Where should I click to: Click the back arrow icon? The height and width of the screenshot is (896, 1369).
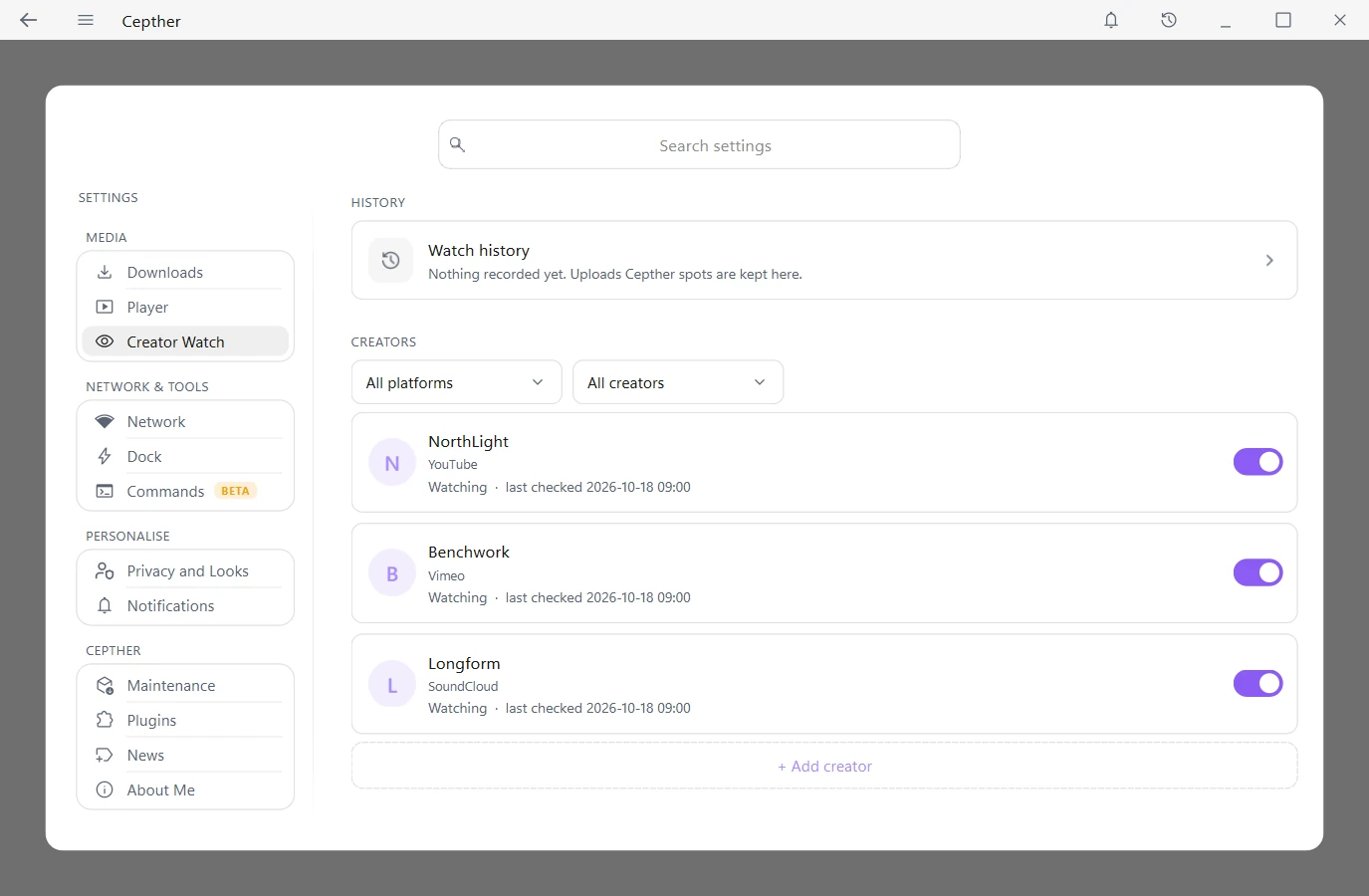[28, 20]
